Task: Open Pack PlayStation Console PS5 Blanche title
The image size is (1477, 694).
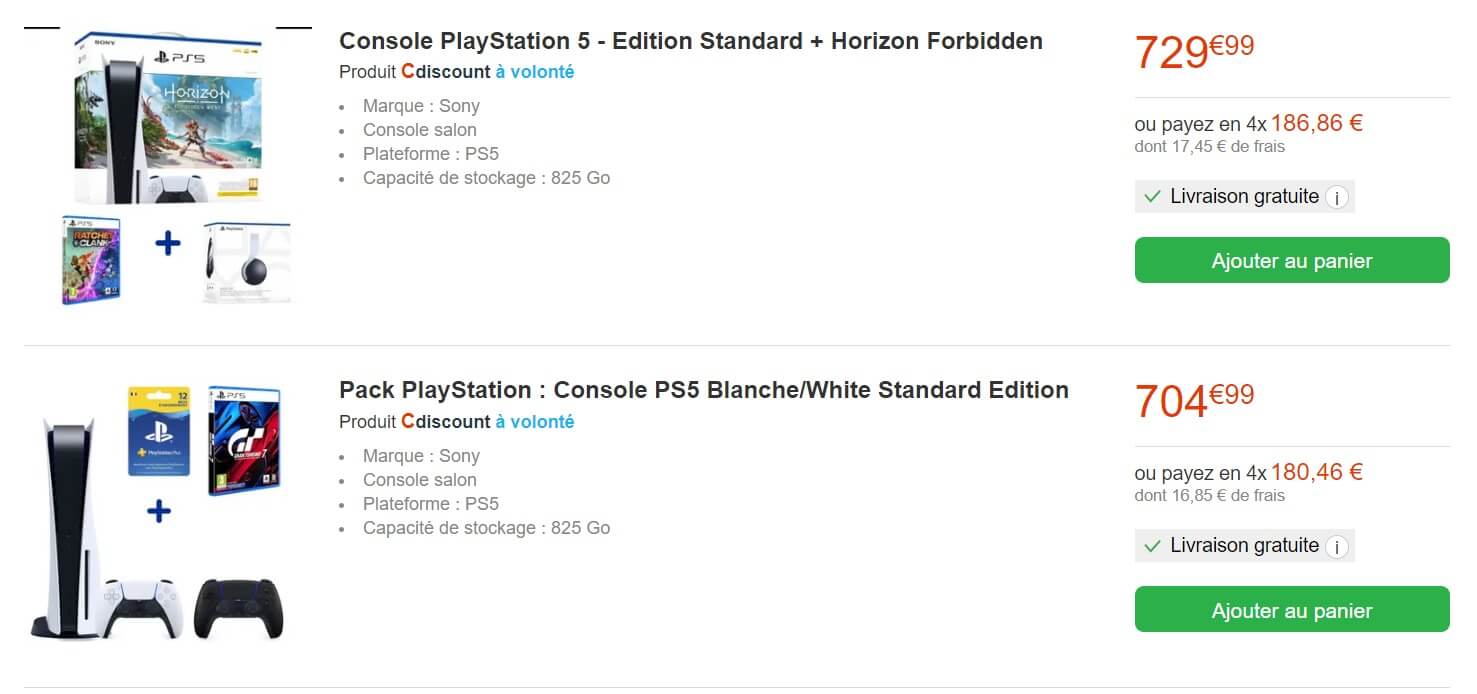Action: (703, 390)
